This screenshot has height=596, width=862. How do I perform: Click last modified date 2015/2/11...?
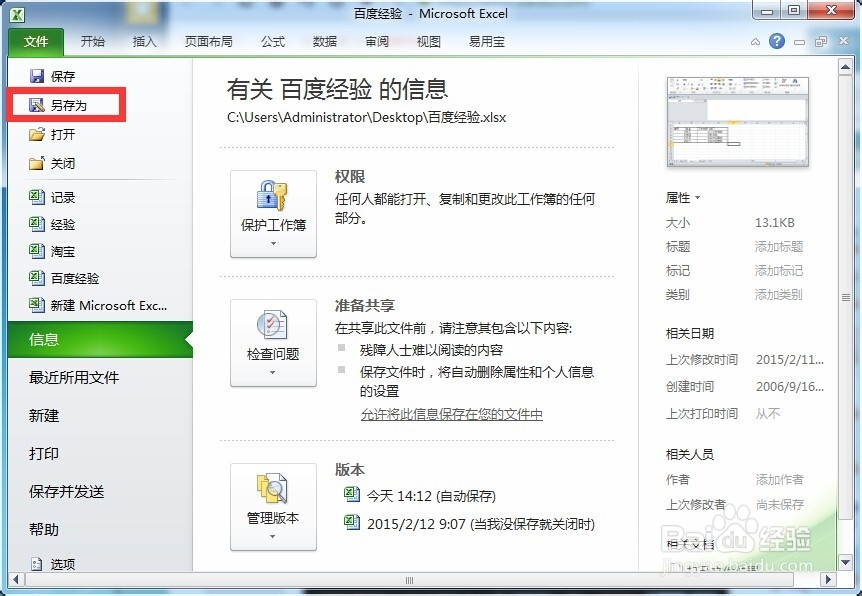pyautogui.click(x=789, y=360)
